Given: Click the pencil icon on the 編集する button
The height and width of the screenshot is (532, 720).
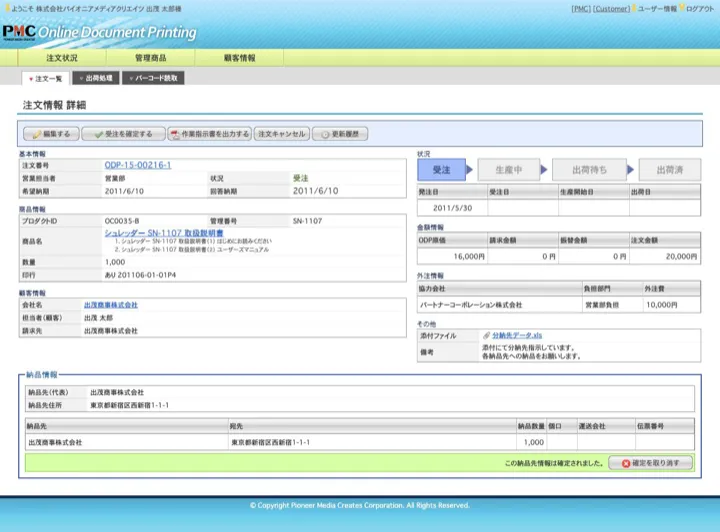Looking at the screenshot, I should (37, 134).
